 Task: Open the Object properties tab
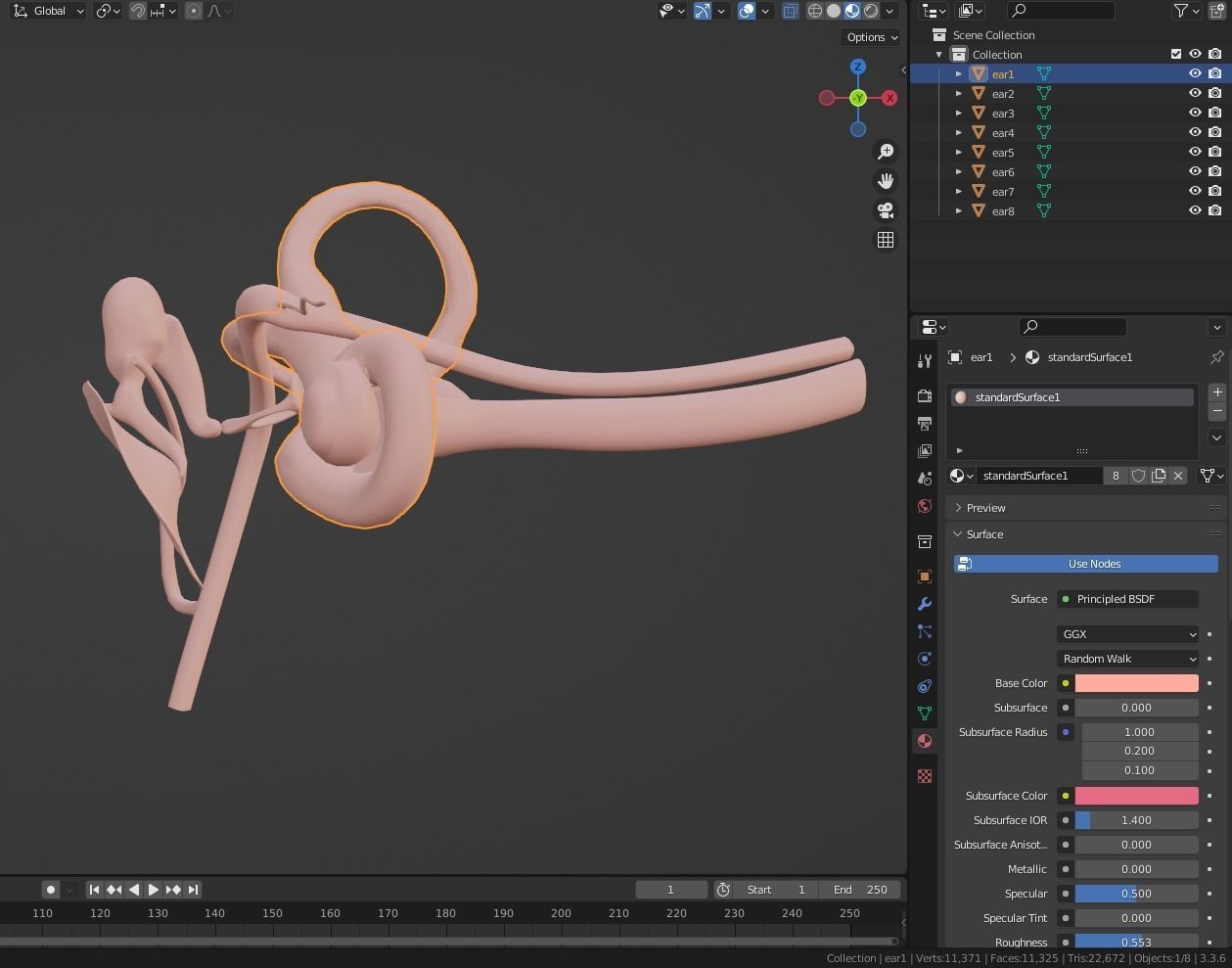(925, 576)
